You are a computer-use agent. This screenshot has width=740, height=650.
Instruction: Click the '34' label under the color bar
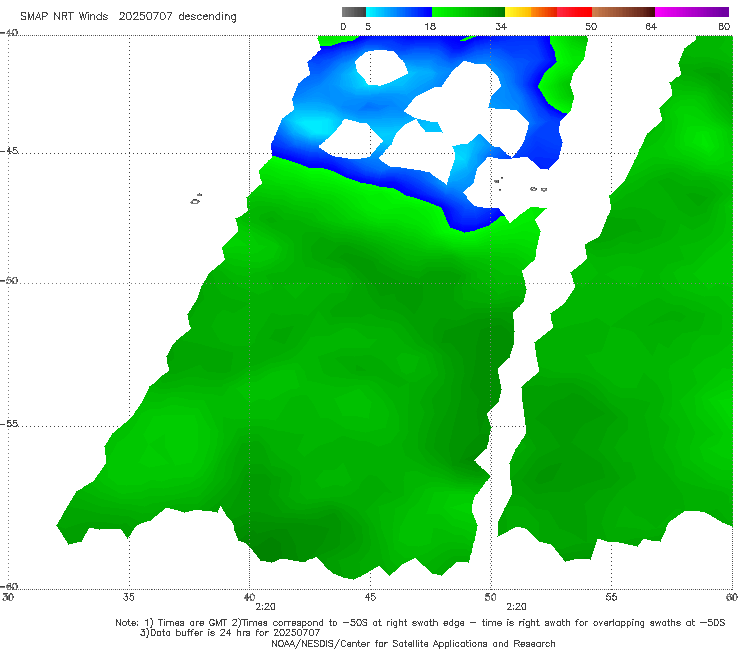pos(501,26)
